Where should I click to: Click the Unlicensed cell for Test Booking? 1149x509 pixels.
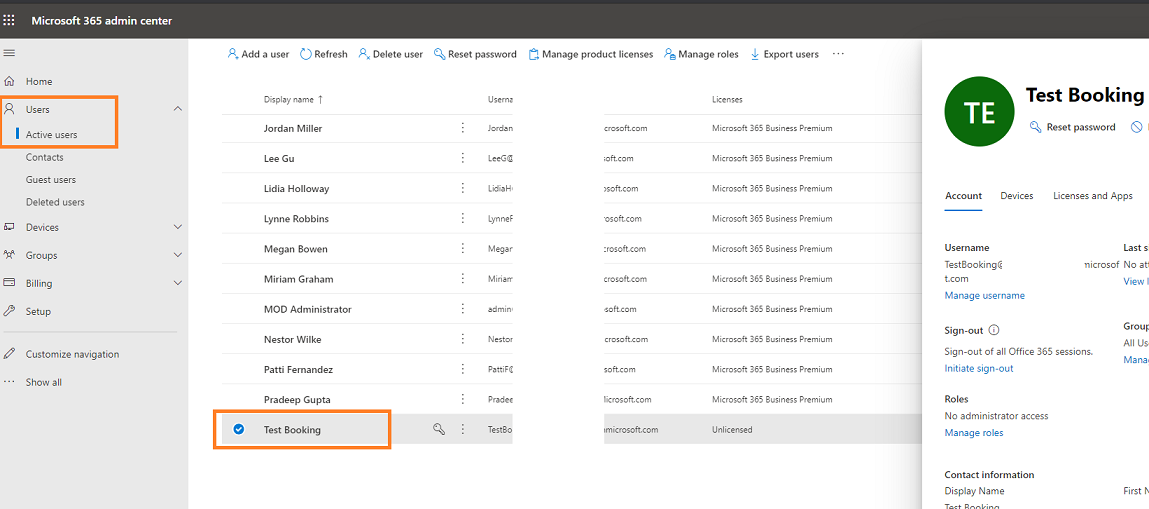coord(732,430)
